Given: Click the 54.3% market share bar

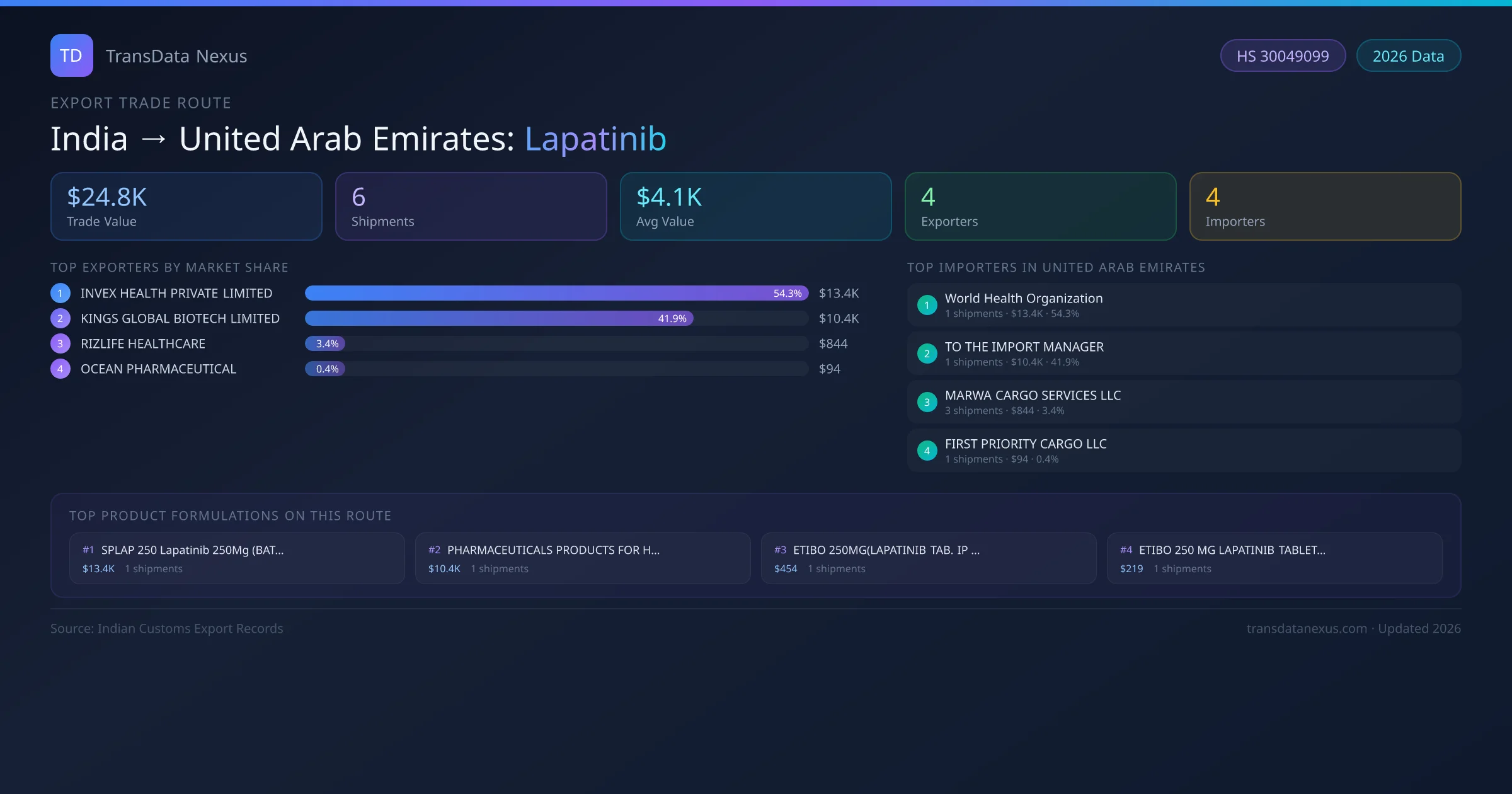Looking at the screenshot, I should (x=556, y=293).
